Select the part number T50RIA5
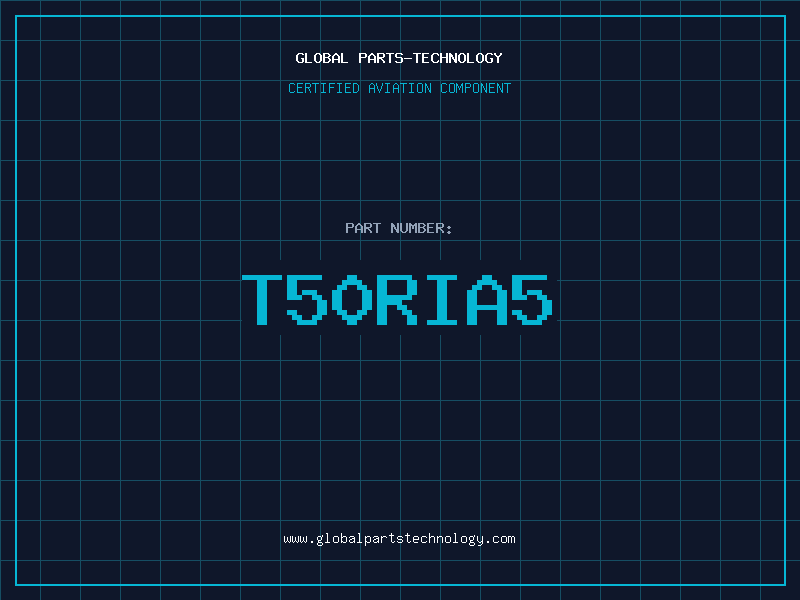 coord(397,300)
